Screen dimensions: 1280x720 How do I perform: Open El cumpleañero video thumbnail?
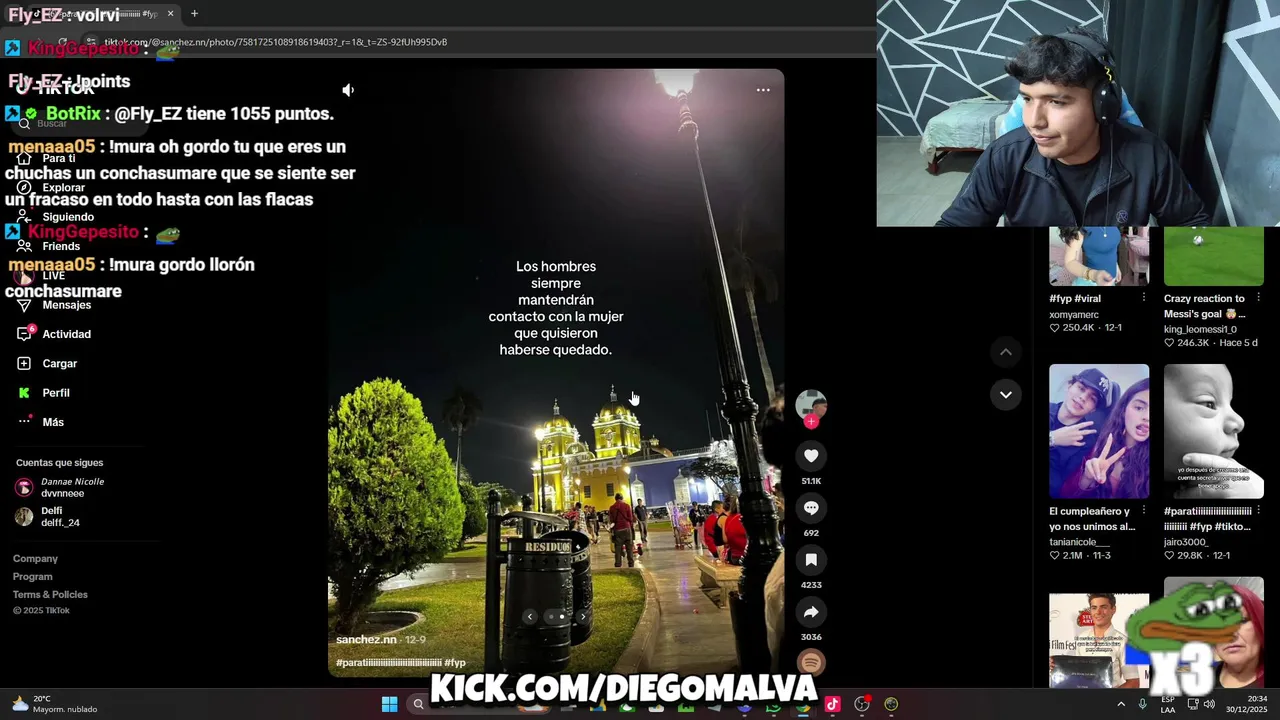point(1099,431)
